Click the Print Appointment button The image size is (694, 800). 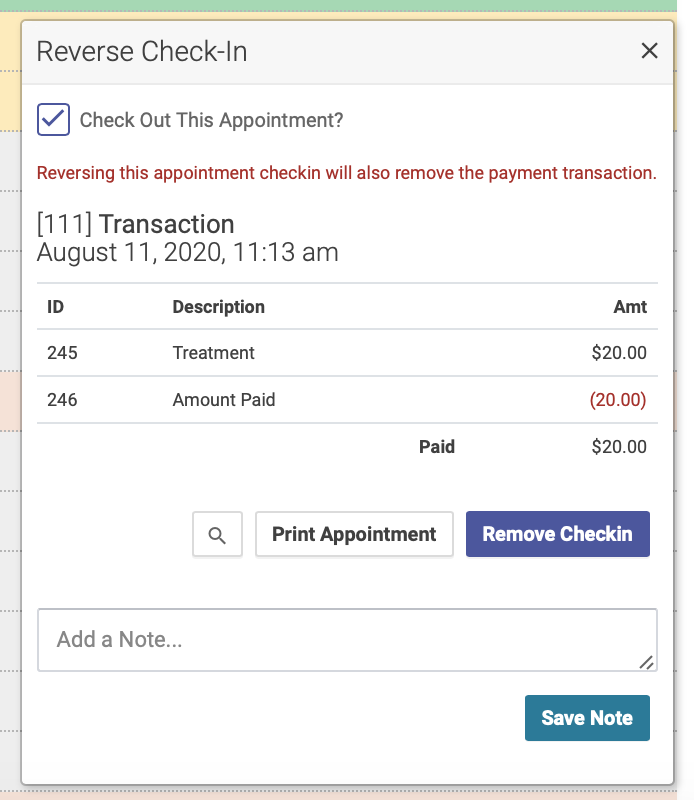354,534
